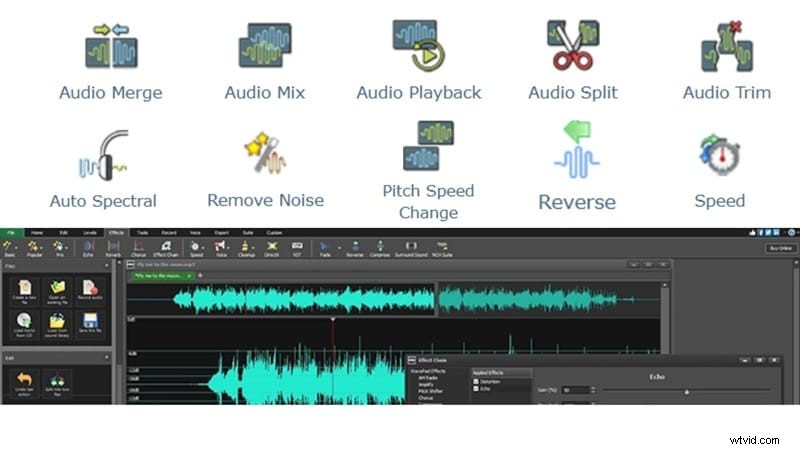Click the Chorus effect toolbar icon
The width and height of the screenshot is (800, 450).
(138, 248)
